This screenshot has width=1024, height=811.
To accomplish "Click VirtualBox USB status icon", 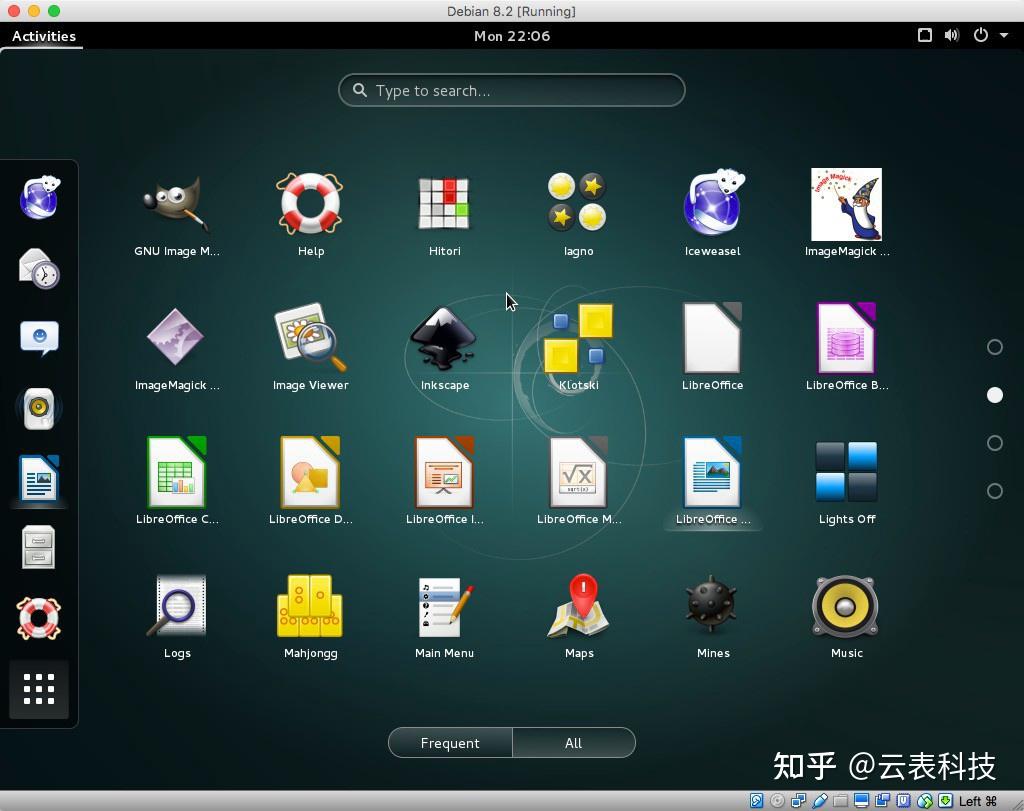I will 820,801.
